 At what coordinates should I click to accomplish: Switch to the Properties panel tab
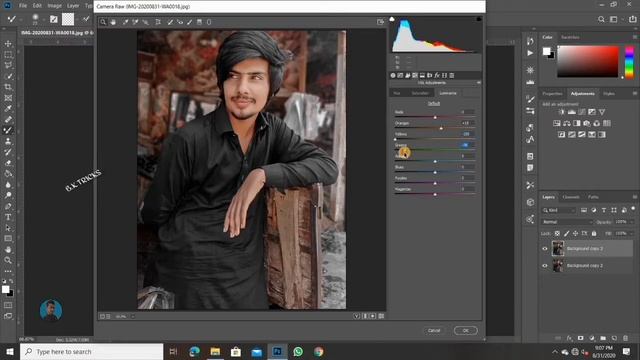pyautogui.click(x=553, y=94)
